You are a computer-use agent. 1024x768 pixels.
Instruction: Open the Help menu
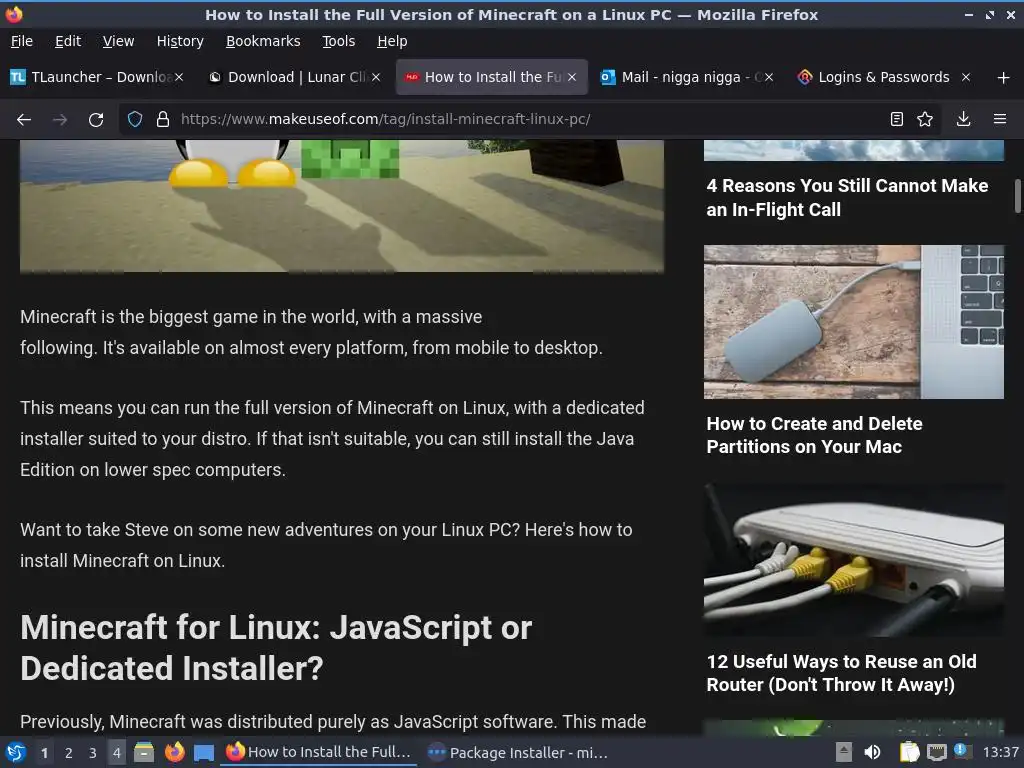[x=392, y=41]
